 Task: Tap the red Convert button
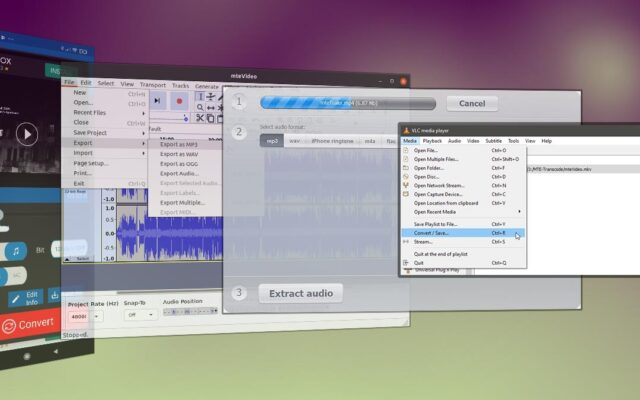pyautogui.click(x=29, y=325)
